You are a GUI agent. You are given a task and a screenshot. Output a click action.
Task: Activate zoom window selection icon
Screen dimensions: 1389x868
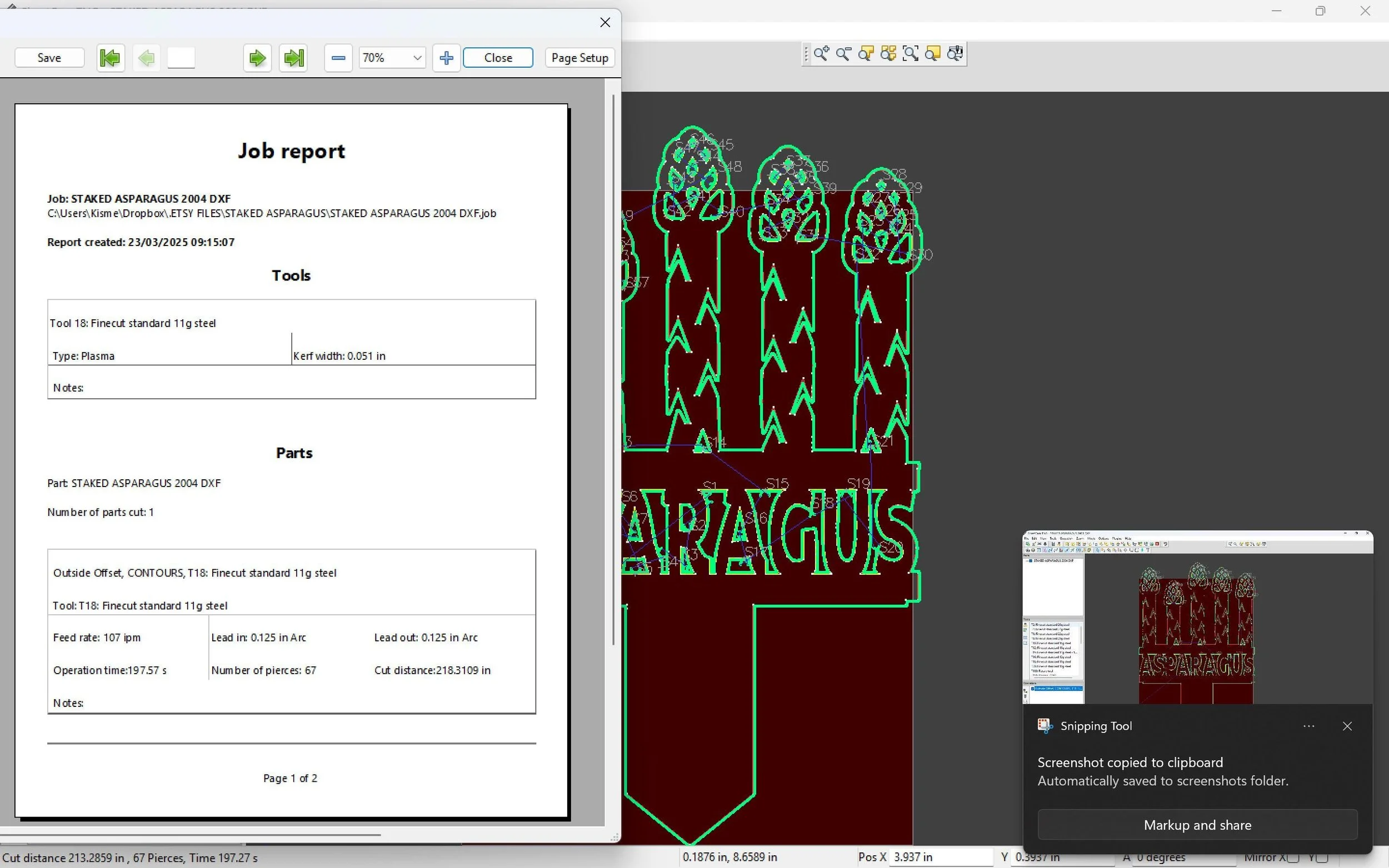(911, 54)
